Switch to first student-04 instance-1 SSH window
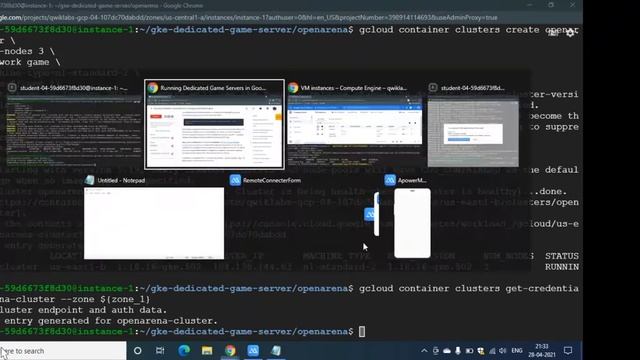This screenshot has width=640, height=360. (x=74, y=124)
